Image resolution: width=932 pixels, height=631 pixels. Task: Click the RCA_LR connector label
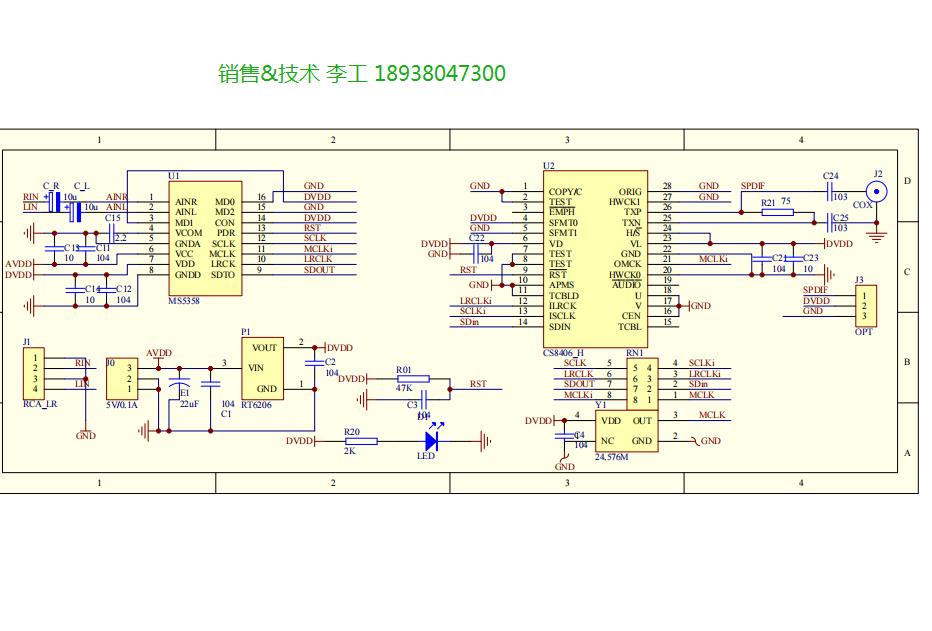(x=40, y=404)
